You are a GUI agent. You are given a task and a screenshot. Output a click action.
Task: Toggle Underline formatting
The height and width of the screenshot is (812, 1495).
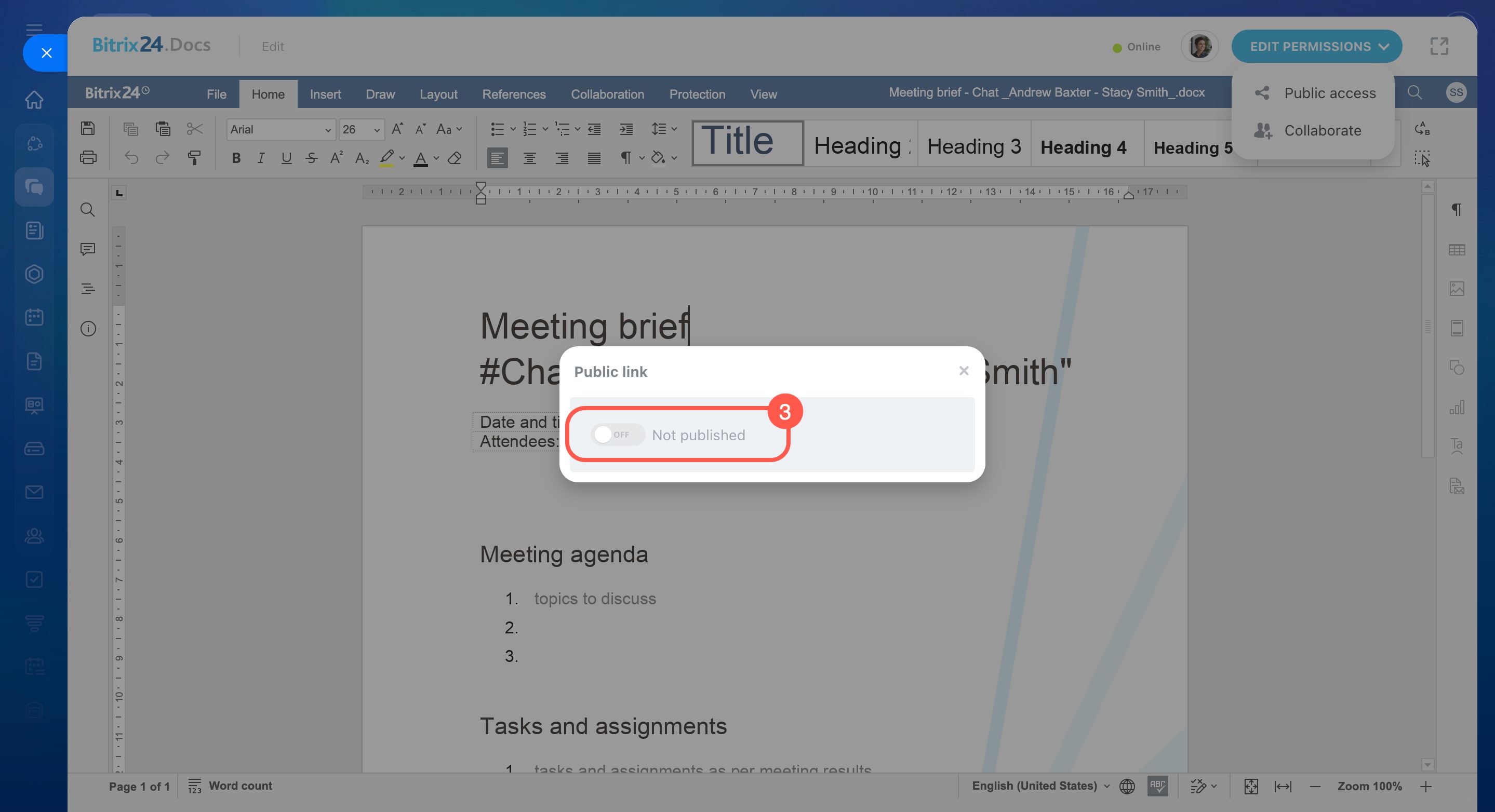286,158
